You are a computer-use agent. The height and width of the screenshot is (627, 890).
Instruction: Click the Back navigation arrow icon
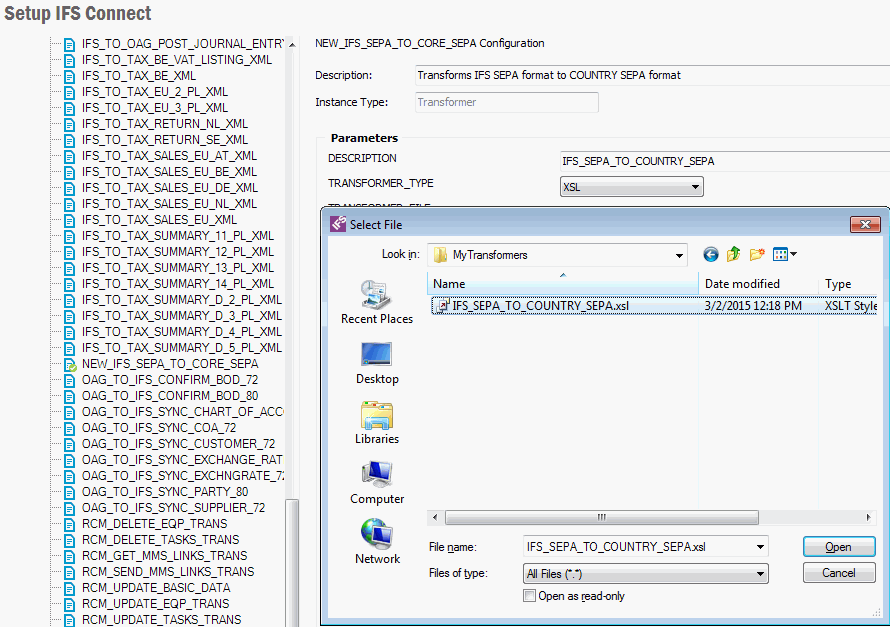tap(711, 255)
